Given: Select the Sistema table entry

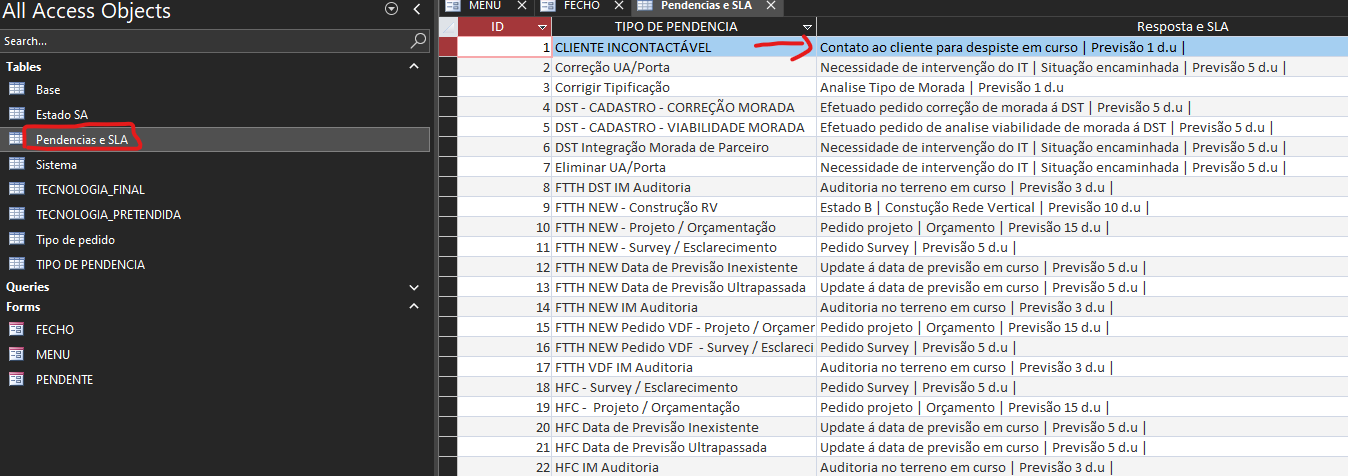Looking at the screenshot, I should 215,165.
